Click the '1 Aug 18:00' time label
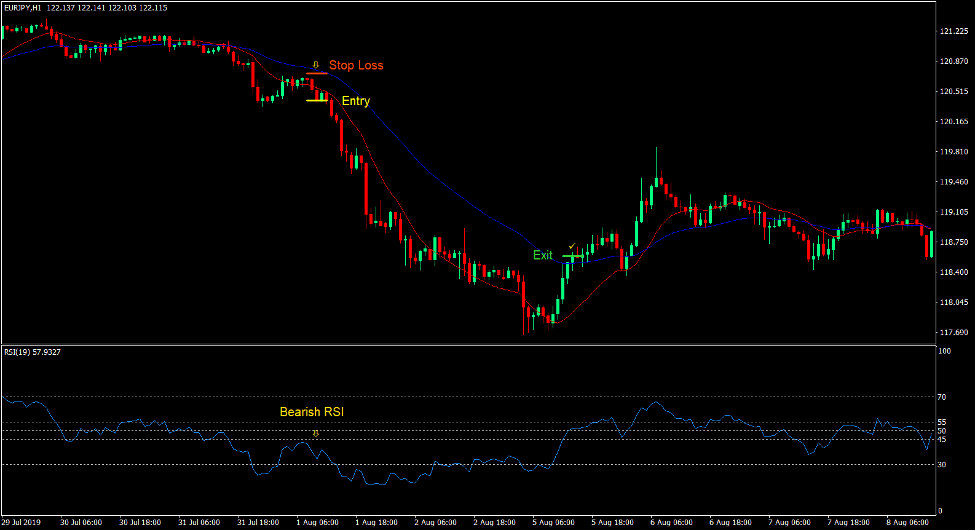 [376, 522]
